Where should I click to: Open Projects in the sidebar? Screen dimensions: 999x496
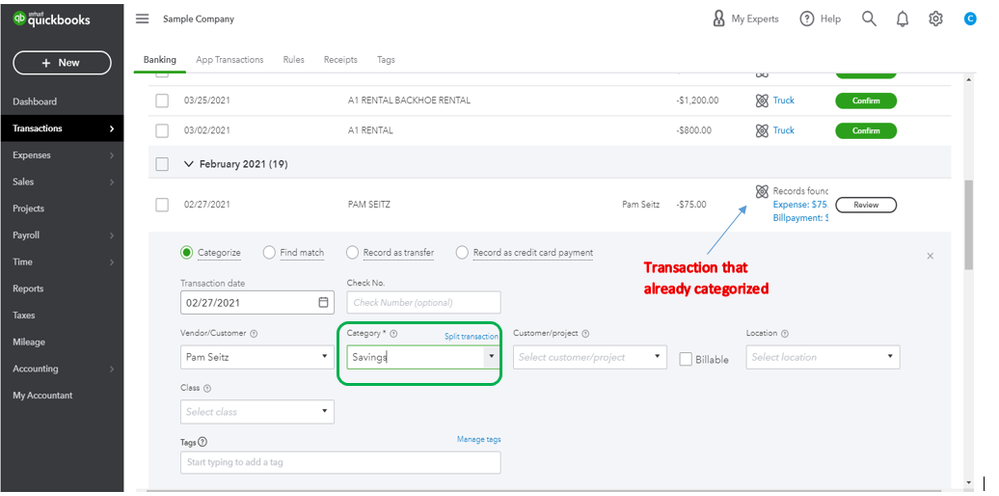tap(28, 209)
